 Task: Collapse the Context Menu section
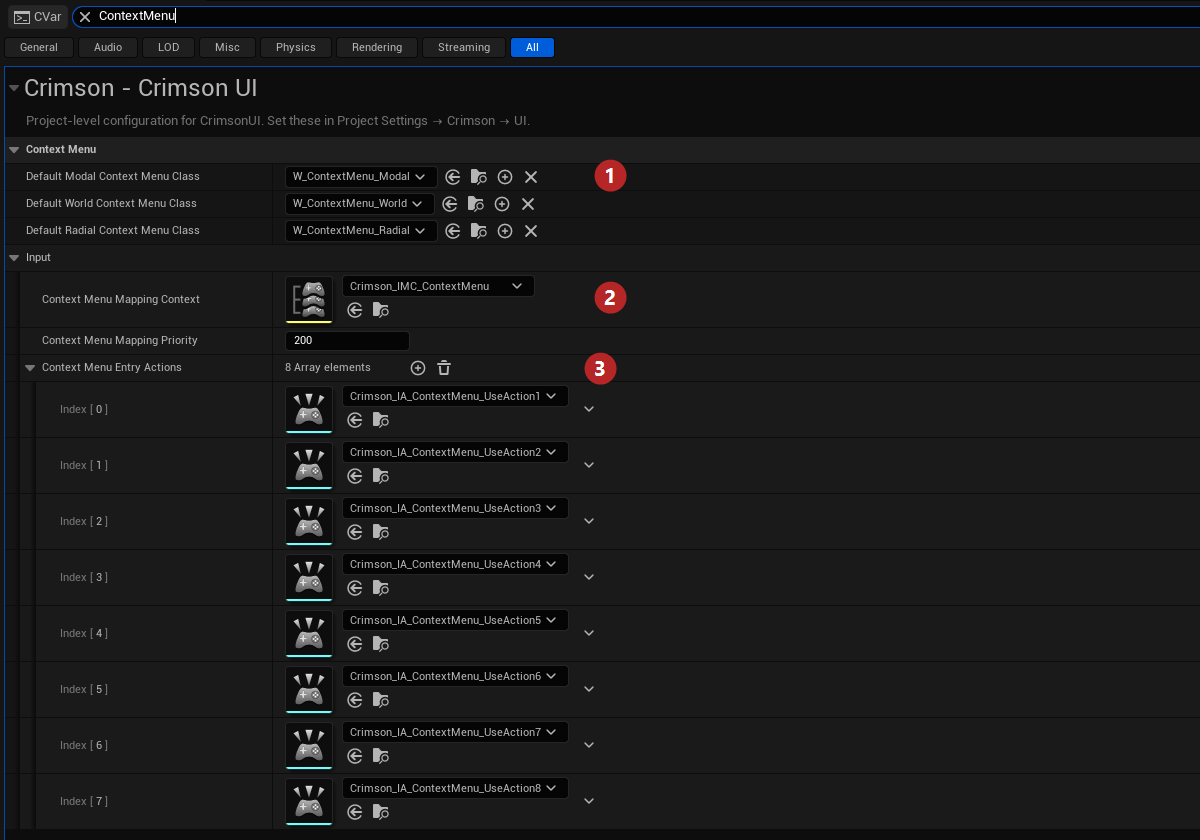pos(14,150)
